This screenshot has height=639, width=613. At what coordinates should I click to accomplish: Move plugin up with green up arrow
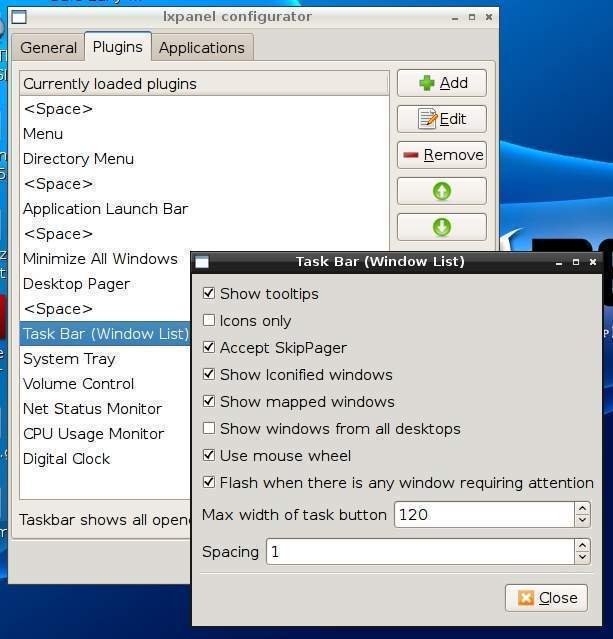point(441,191)
